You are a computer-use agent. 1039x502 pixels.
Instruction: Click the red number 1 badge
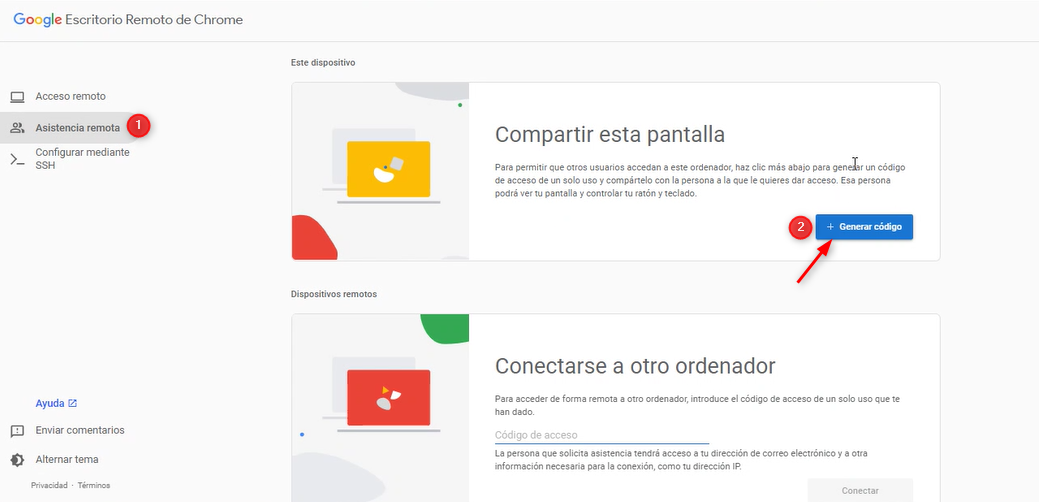(139, 126)
